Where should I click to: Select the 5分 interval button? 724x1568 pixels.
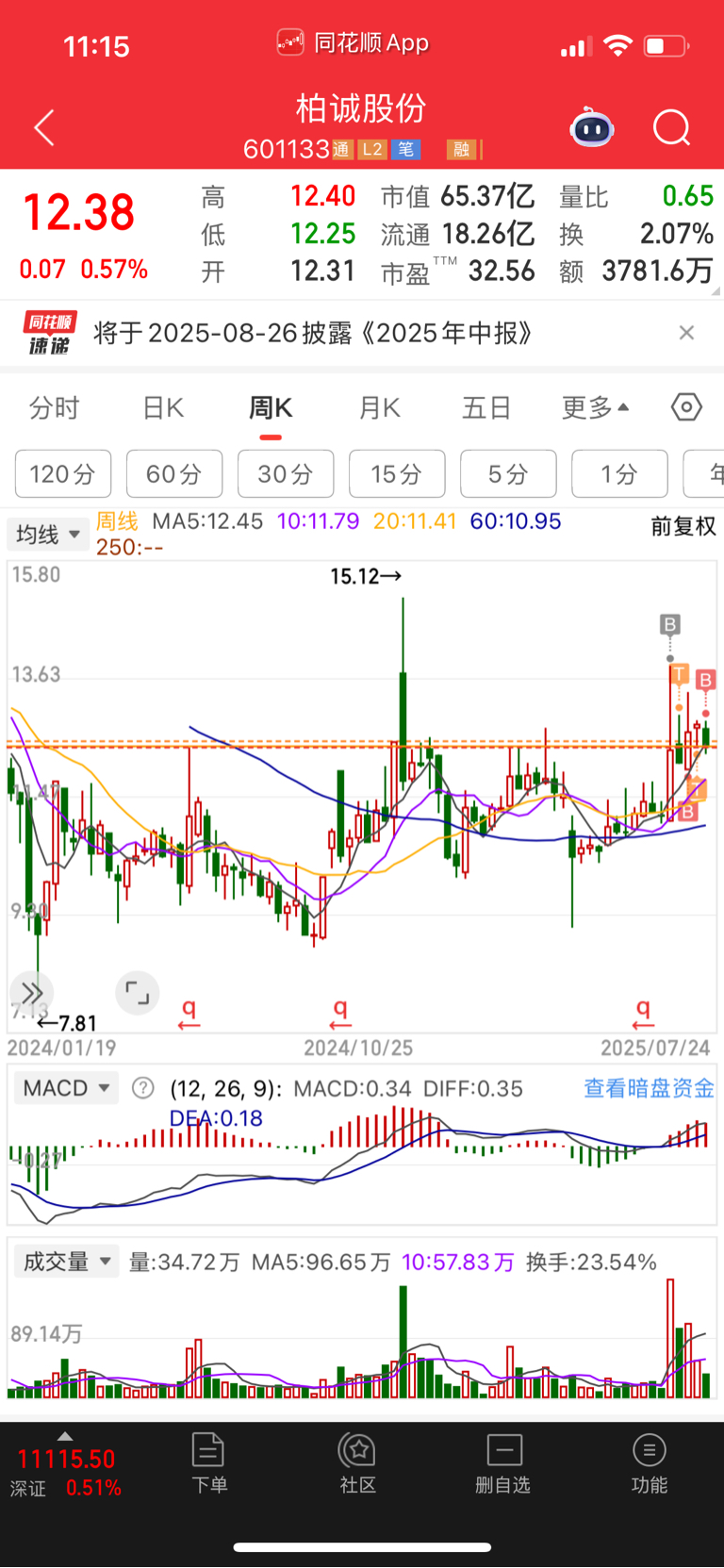point(508,473)
